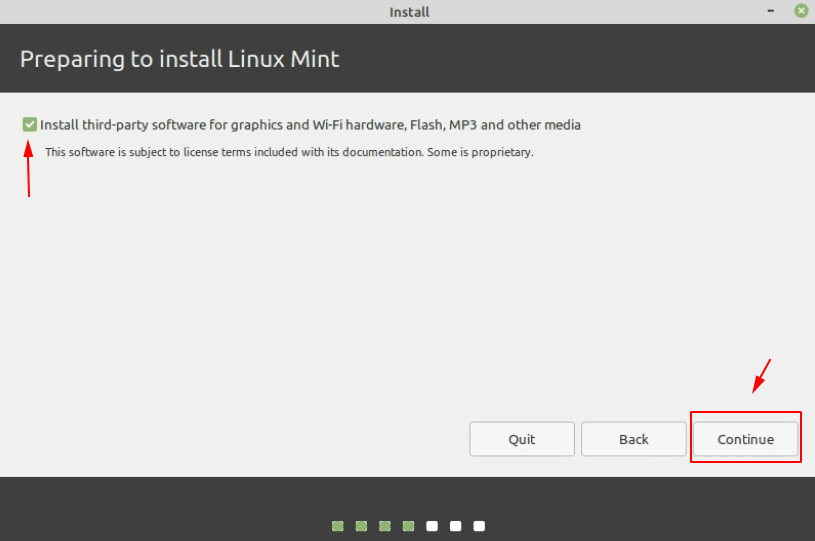Select the last white progress dot
Image resolution: width=815 pixels, height=541 pixels.
tap(479, 526)
